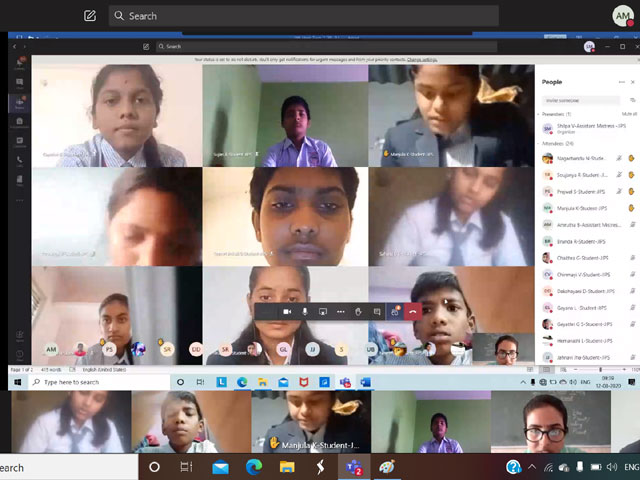Mute the microphone in meeting toolbar
The width and height of the screenshot is (640, 480).
[x=305, y=312]
